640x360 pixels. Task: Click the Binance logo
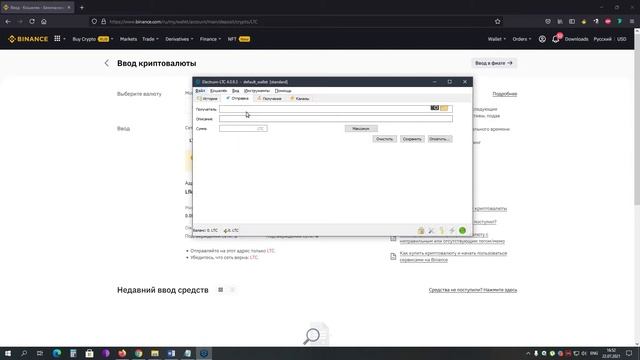click(28, 39)
